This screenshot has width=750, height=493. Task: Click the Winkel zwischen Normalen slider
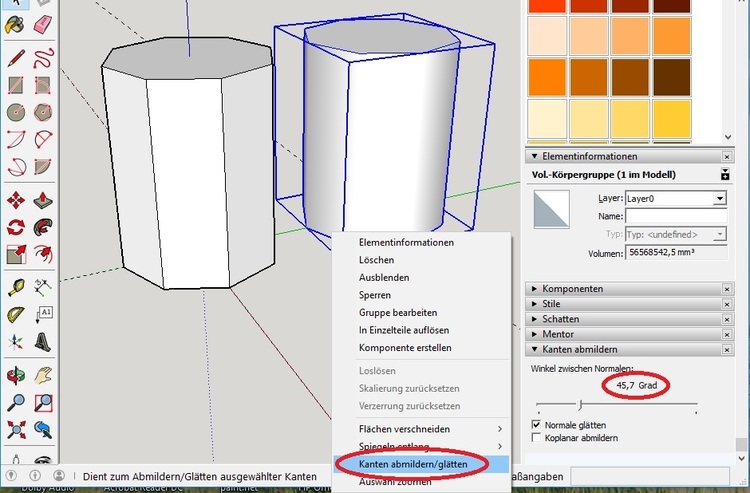click(x=617, y=405)
